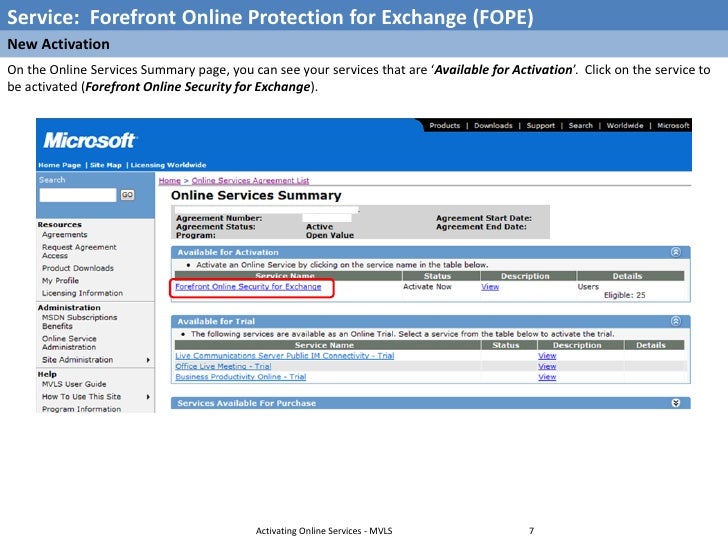Viewport: 728px width, 546px height.
Task: Open Office Live Meeting - Trial link
Action: (223, 366)
